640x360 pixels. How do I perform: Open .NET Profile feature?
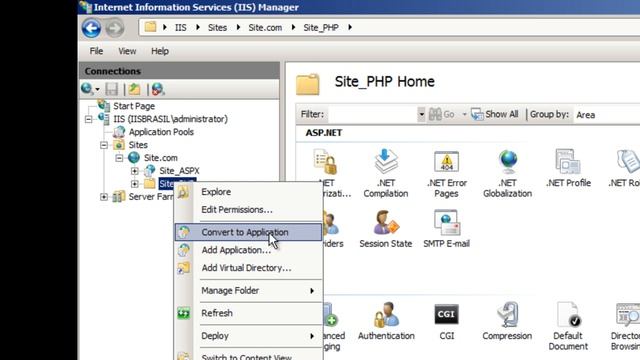(x=569, y=169)
